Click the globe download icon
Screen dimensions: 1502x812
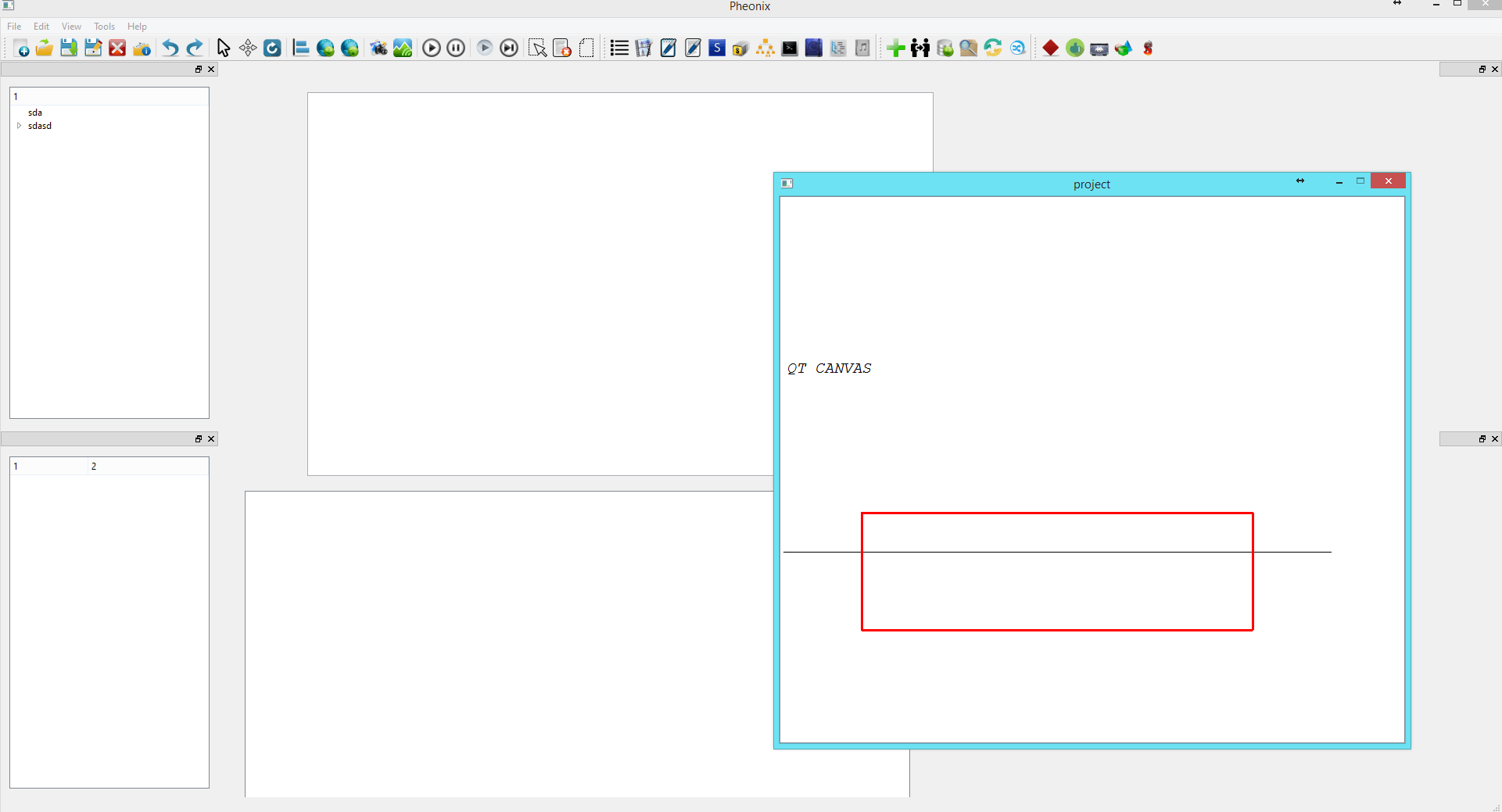325,48
